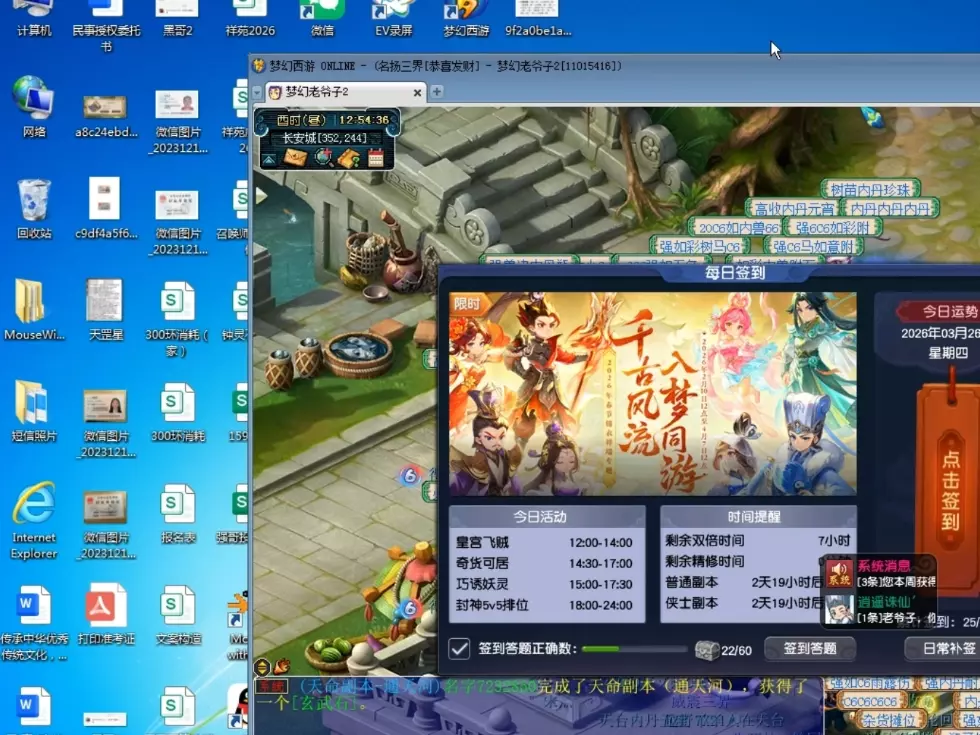Viewport: 980px width, 735px height.
Task: Click 侠士副本 reminder row
Action: pyautogui.click(x=744, y=603)
